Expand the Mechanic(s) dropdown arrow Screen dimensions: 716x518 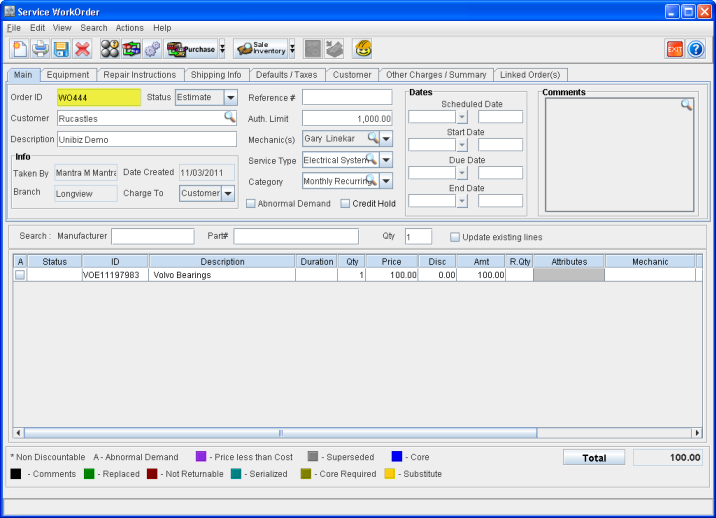[x=386, y=138]
